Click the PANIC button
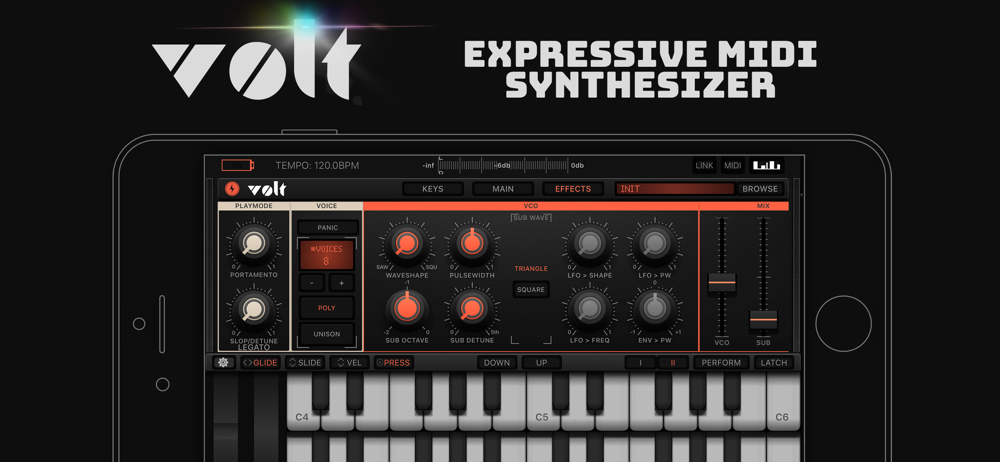The width and height of the screenshot is (1000, 462). click(328, 227)
